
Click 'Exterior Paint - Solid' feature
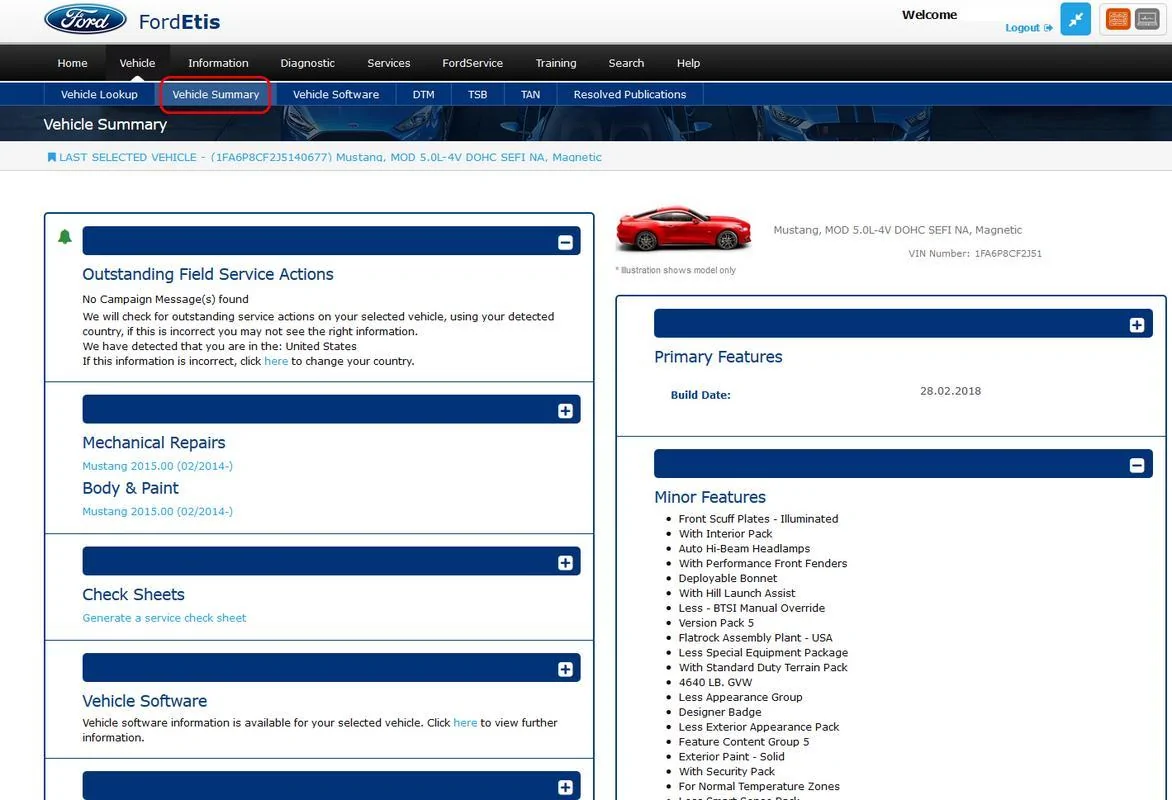click(731, 757)
